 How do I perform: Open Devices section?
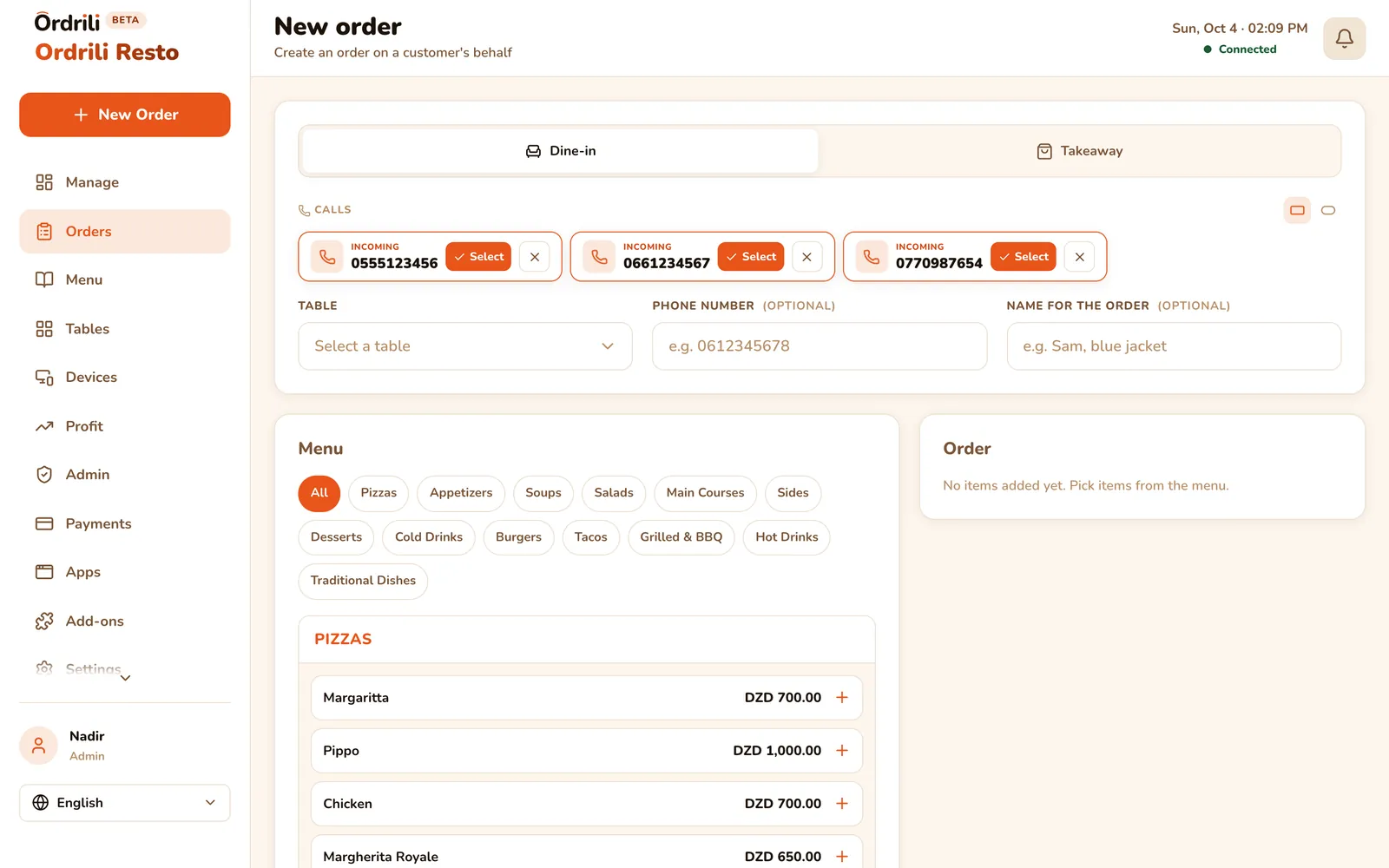click(x=125, y=378)
